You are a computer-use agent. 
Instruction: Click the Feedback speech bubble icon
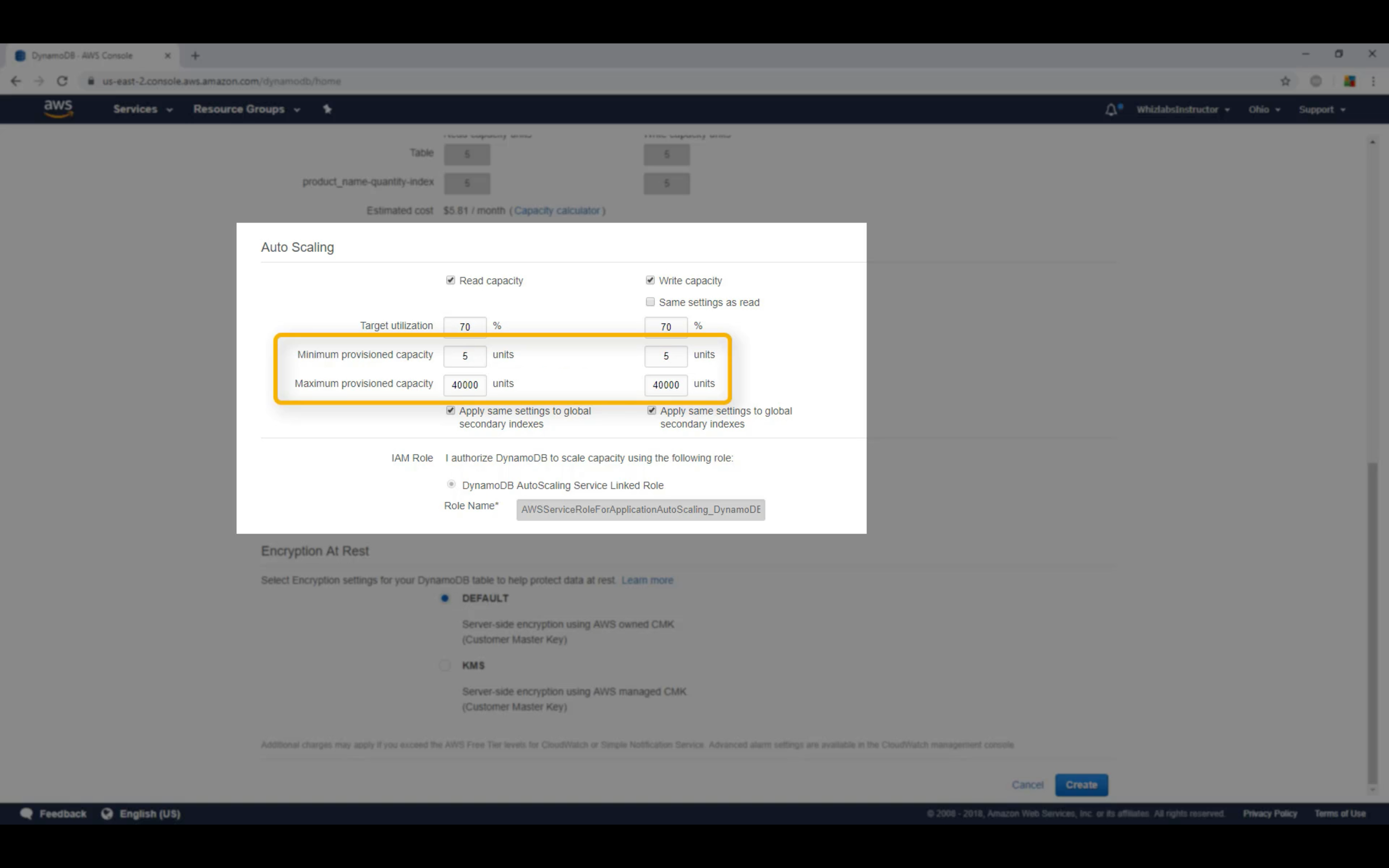coord(26,813)
